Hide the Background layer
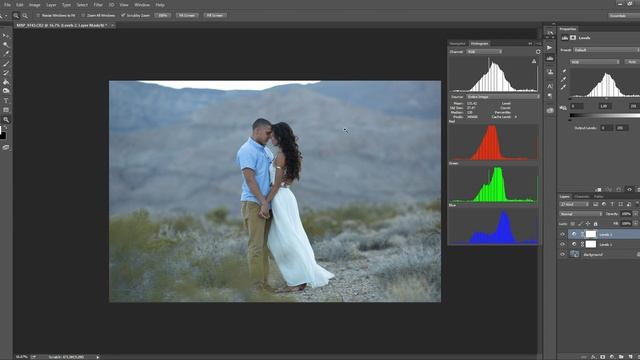The width and height of the screenshot is (640, 360). (562, 254)
